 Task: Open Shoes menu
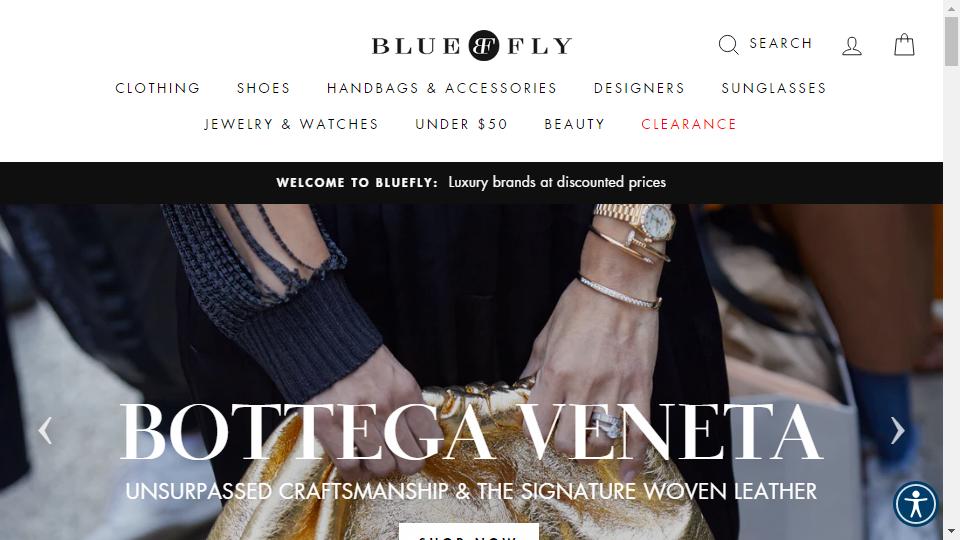263,88
